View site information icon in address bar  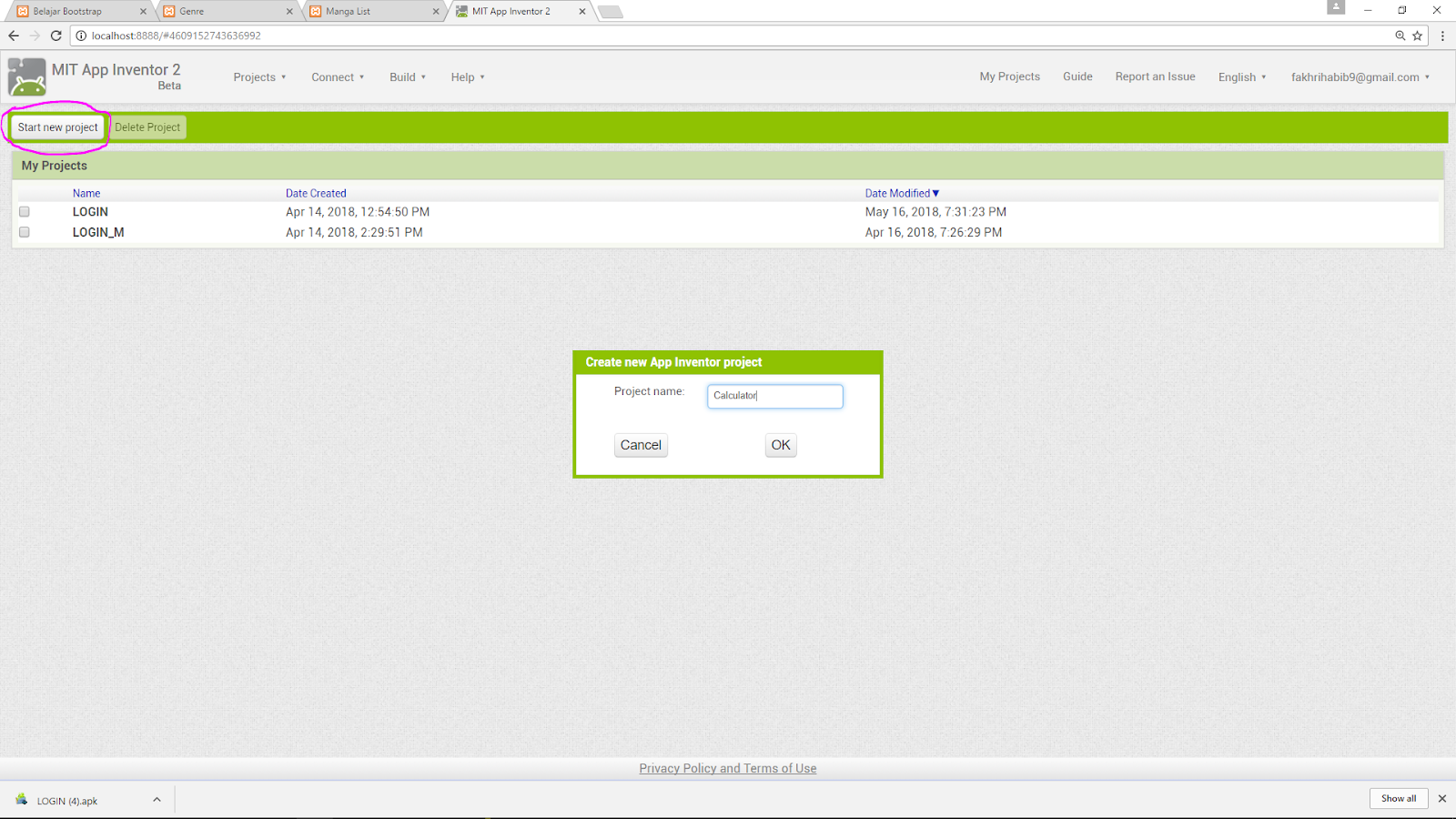81,35
